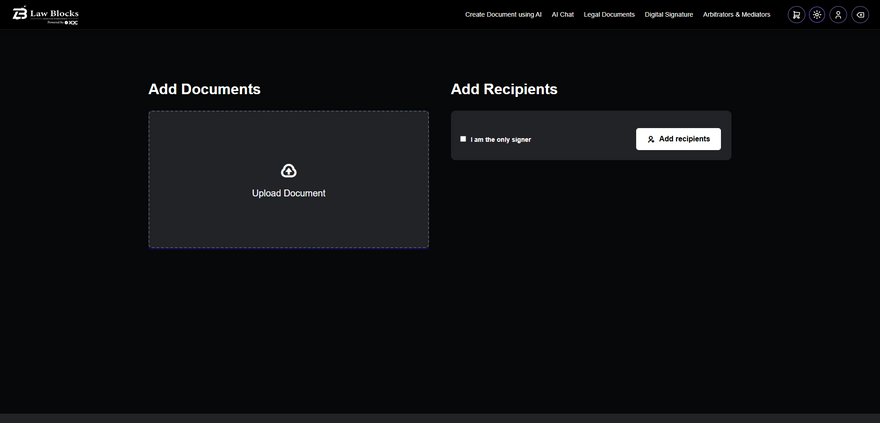
Task: Check the only signer checkbox
Action: 463,139
